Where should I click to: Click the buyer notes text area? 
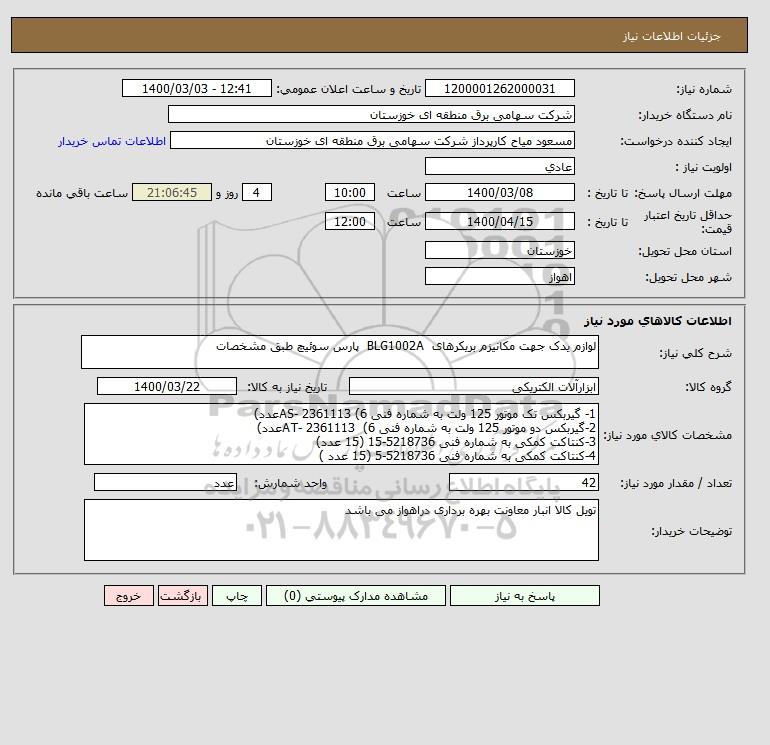(x=341, y=530)
